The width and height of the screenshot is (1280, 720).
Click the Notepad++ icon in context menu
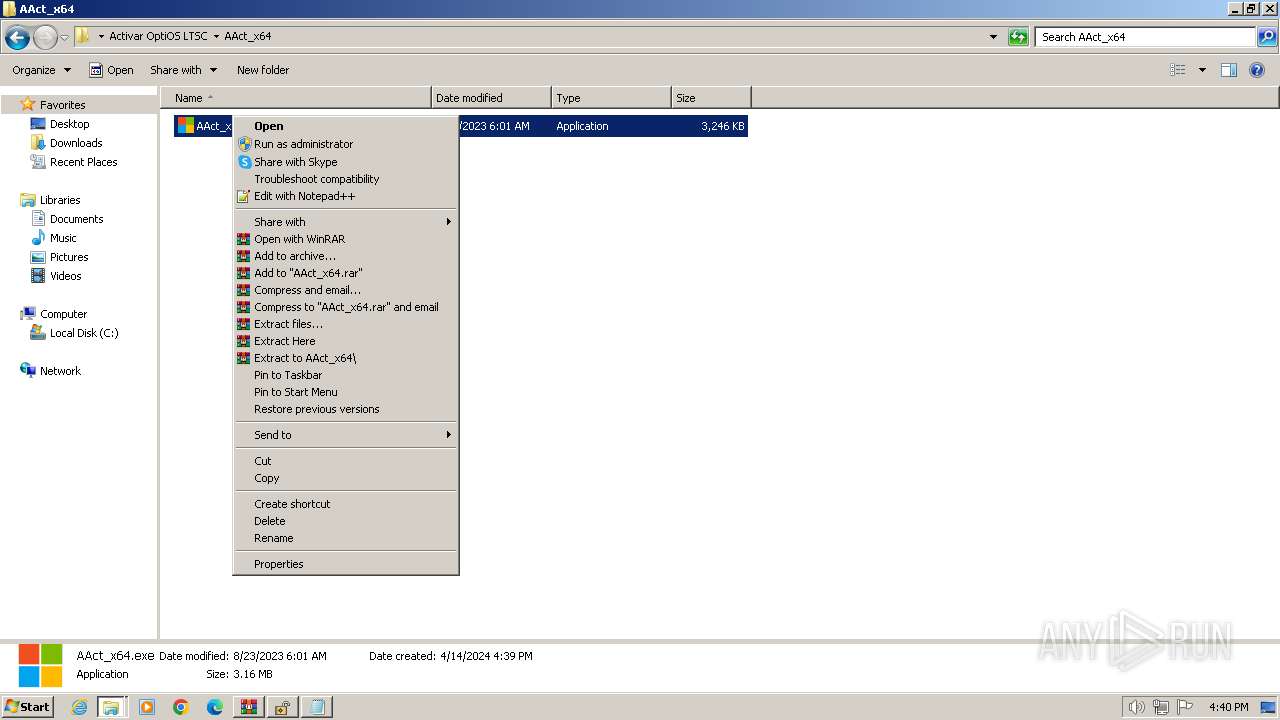(243, 196)
